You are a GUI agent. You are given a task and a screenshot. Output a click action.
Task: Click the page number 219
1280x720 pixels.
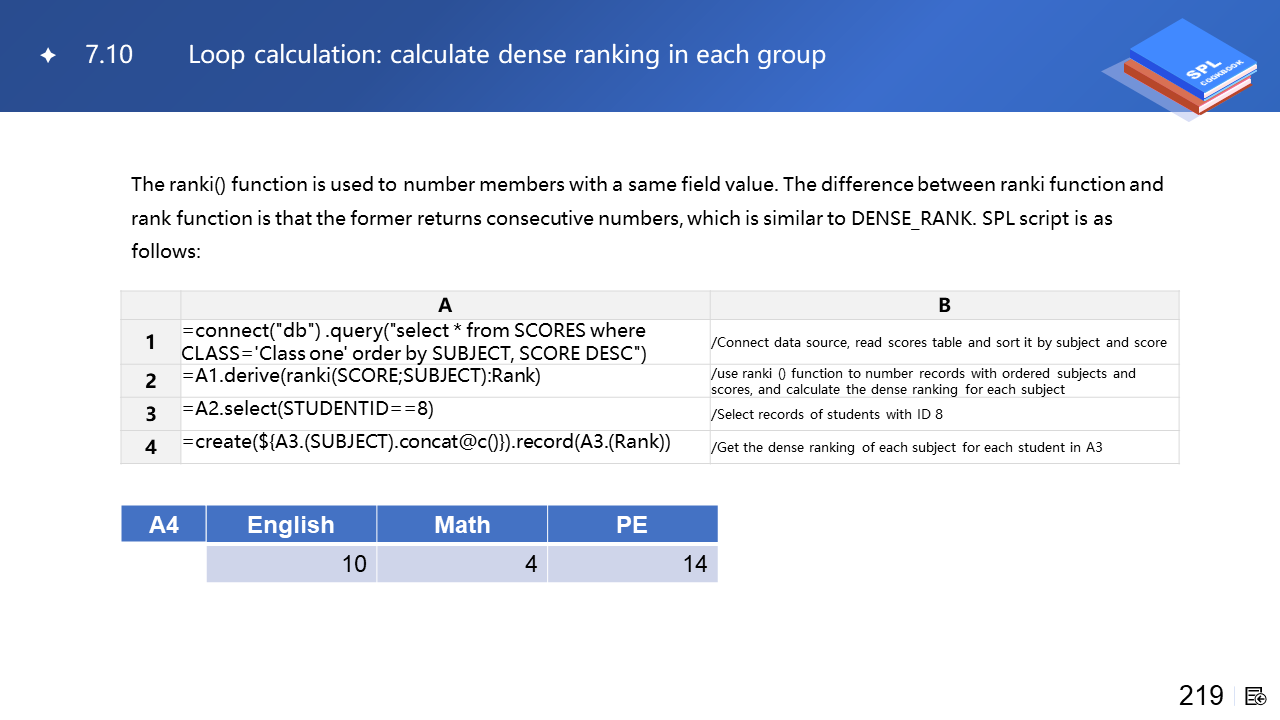(x=1201, y=696)
